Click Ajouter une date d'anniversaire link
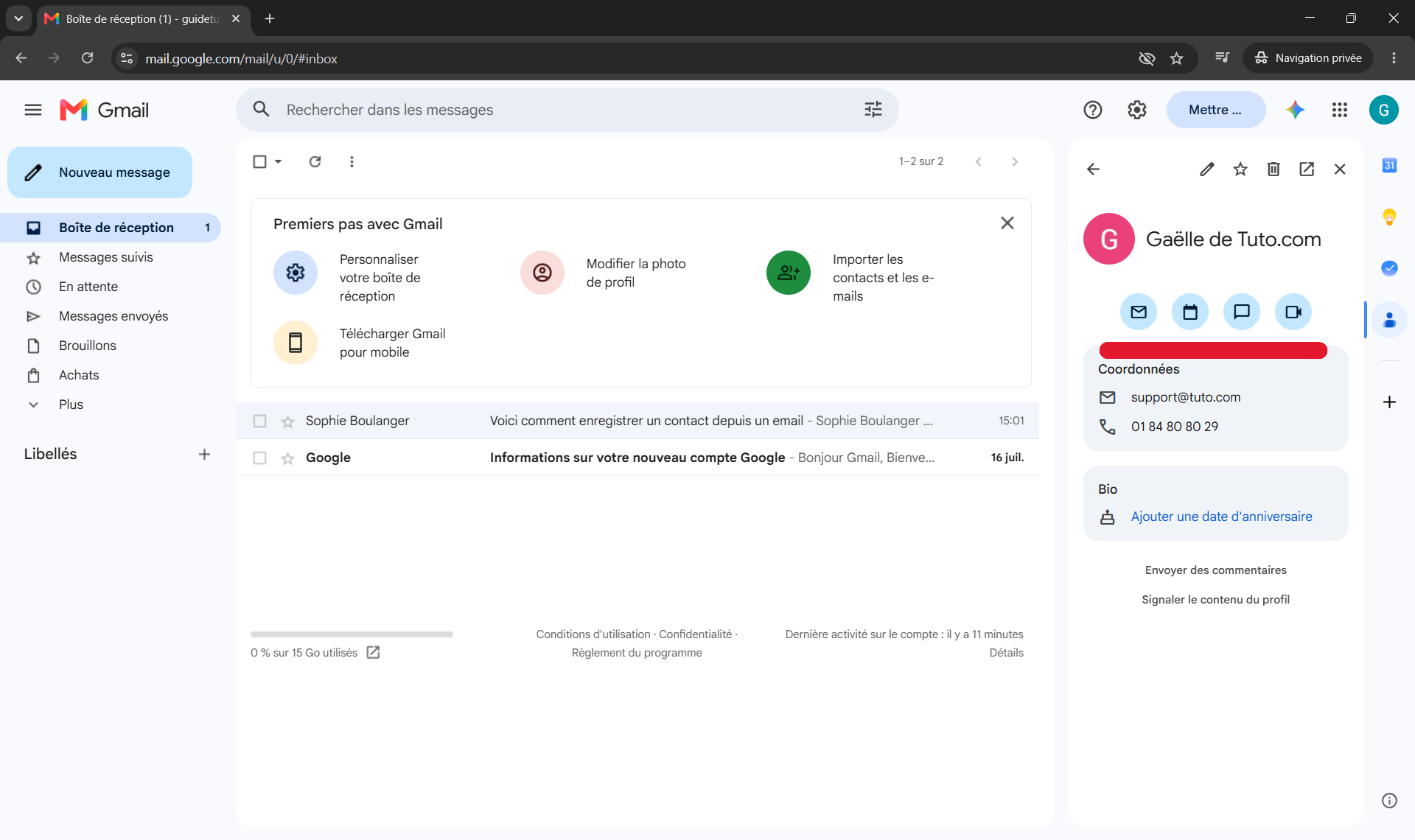 (1221, 517)
